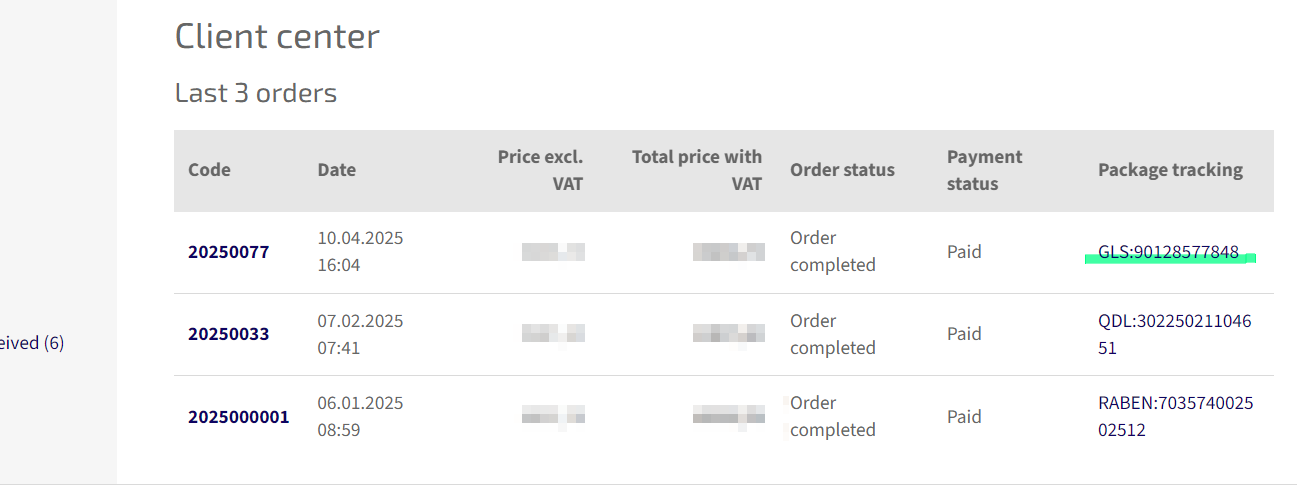
Task: Click the Last 3 orders heading
Action: [255, 94]
